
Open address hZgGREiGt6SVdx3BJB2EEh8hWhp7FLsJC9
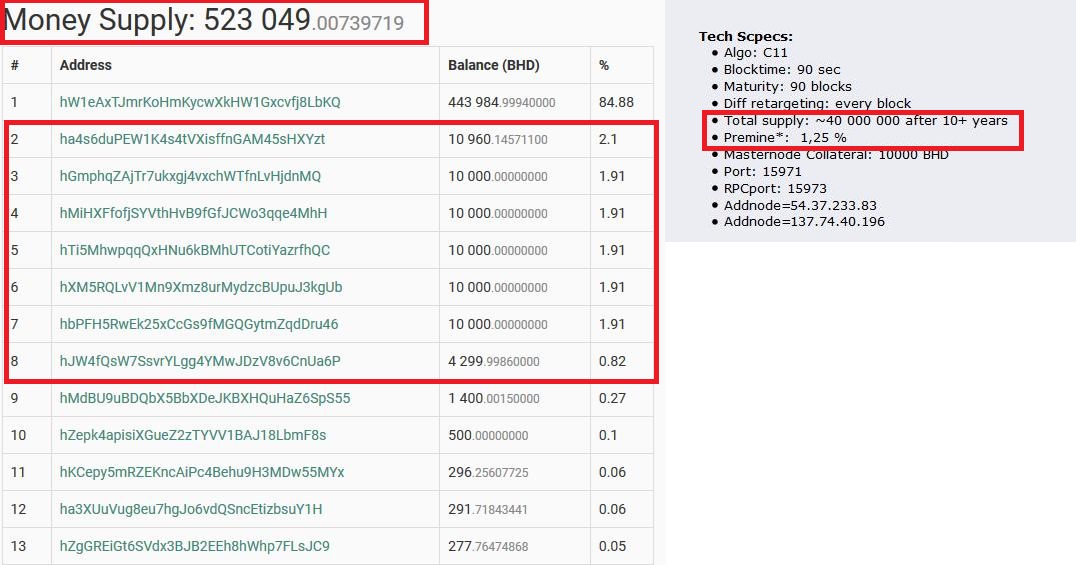tap(195, 547)
